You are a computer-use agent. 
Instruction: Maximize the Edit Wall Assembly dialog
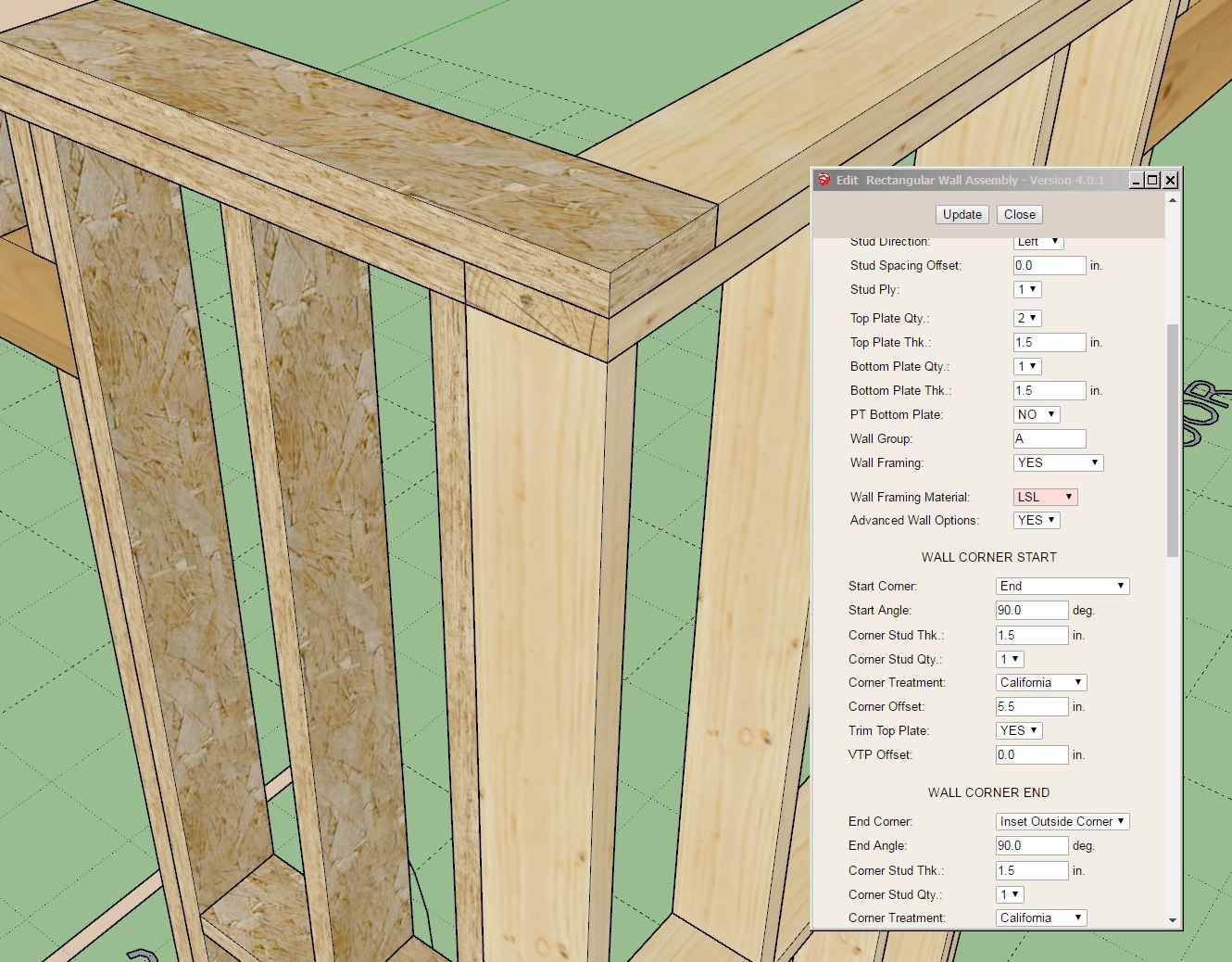(1152, 180)
